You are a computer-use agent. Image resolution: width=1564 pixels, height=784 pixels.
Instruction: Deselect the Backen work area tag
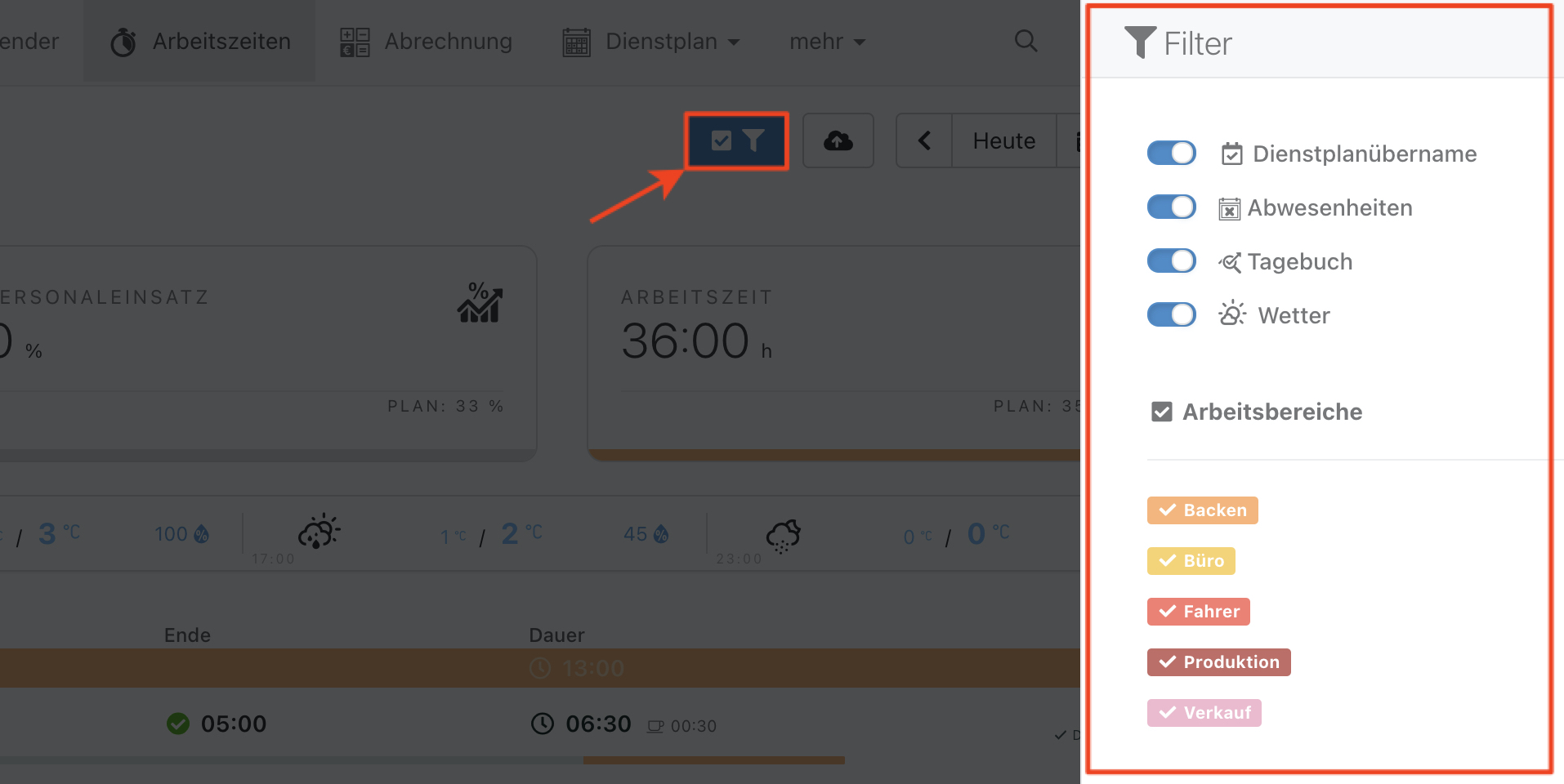1202,510
